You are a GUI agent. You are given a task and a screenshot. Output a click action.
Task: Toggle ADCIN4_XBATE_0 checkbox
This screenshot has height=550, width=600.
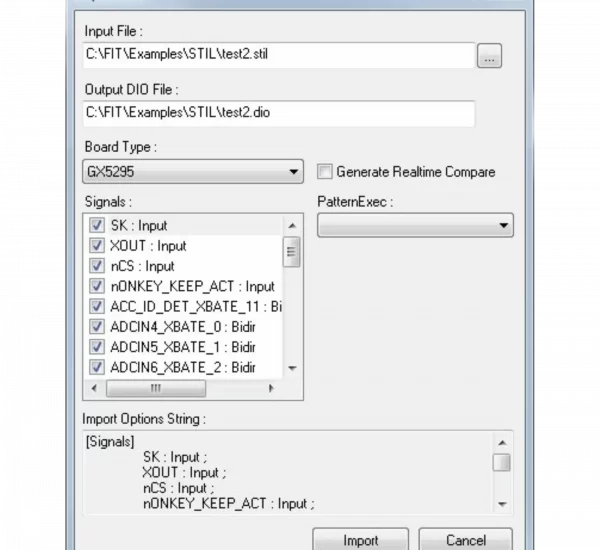97,327
